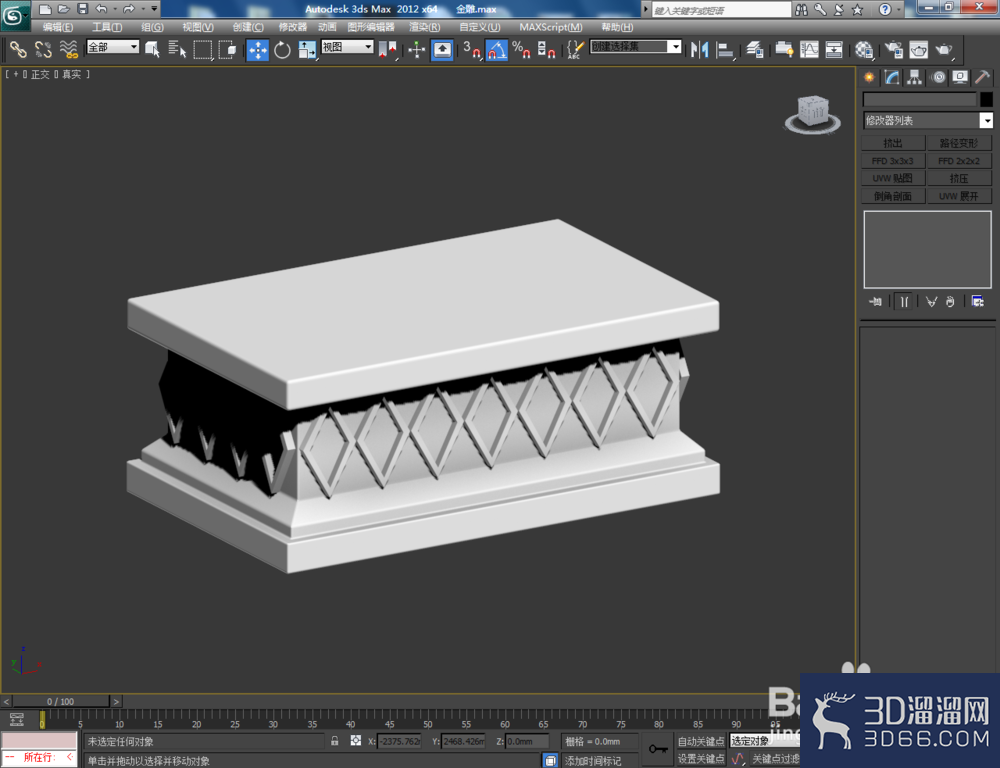Click the object name input field

coord(920,99)
